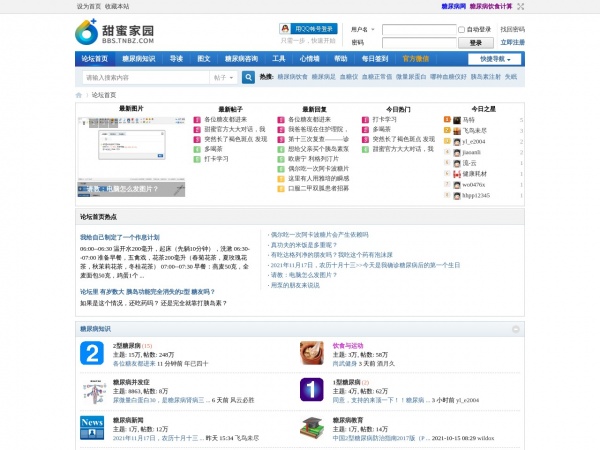Open the 找回密码 link

(512, 30)
